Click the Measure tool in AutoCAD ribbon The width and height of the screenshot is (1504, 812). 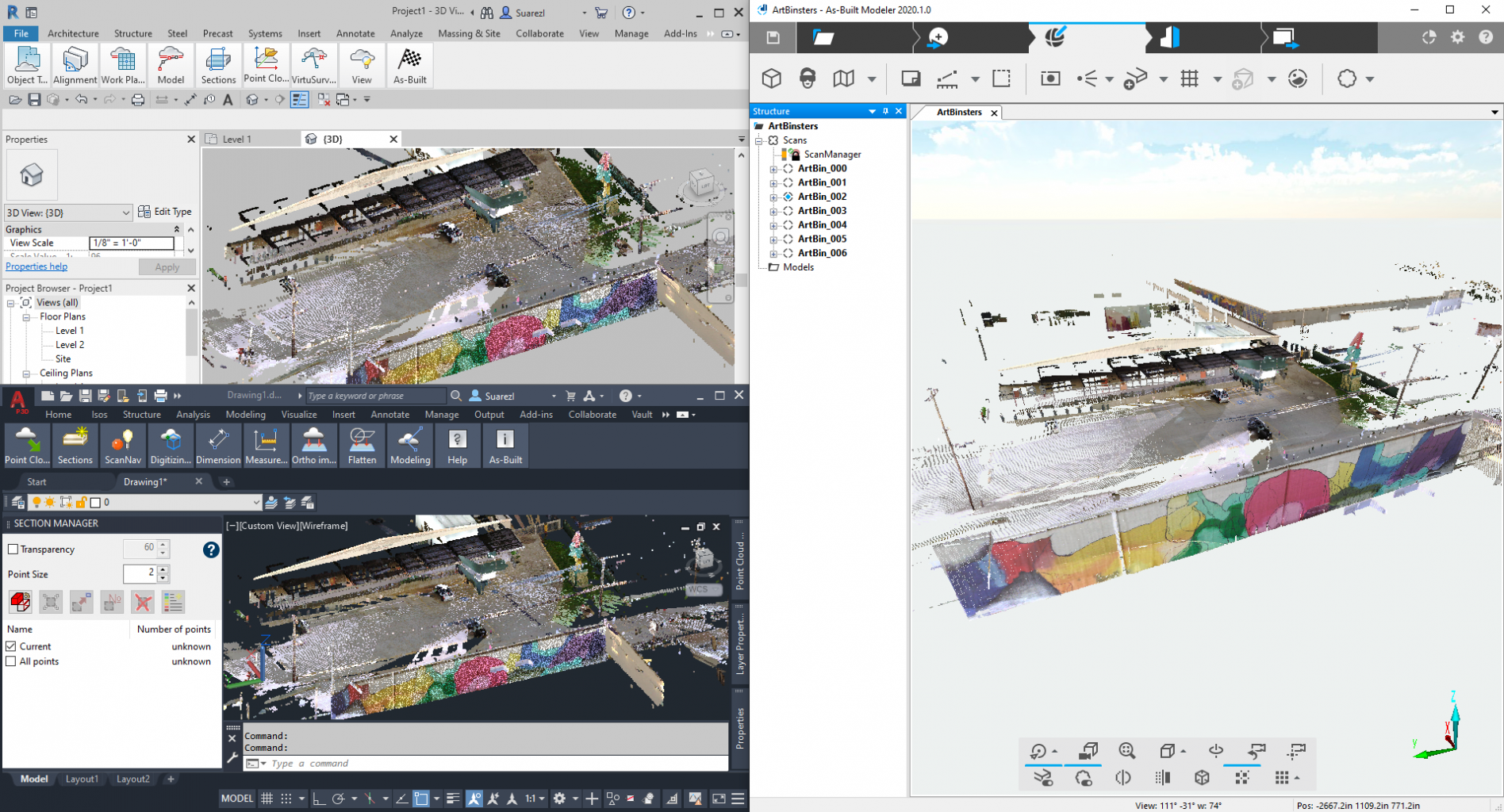tap(266, 445)
